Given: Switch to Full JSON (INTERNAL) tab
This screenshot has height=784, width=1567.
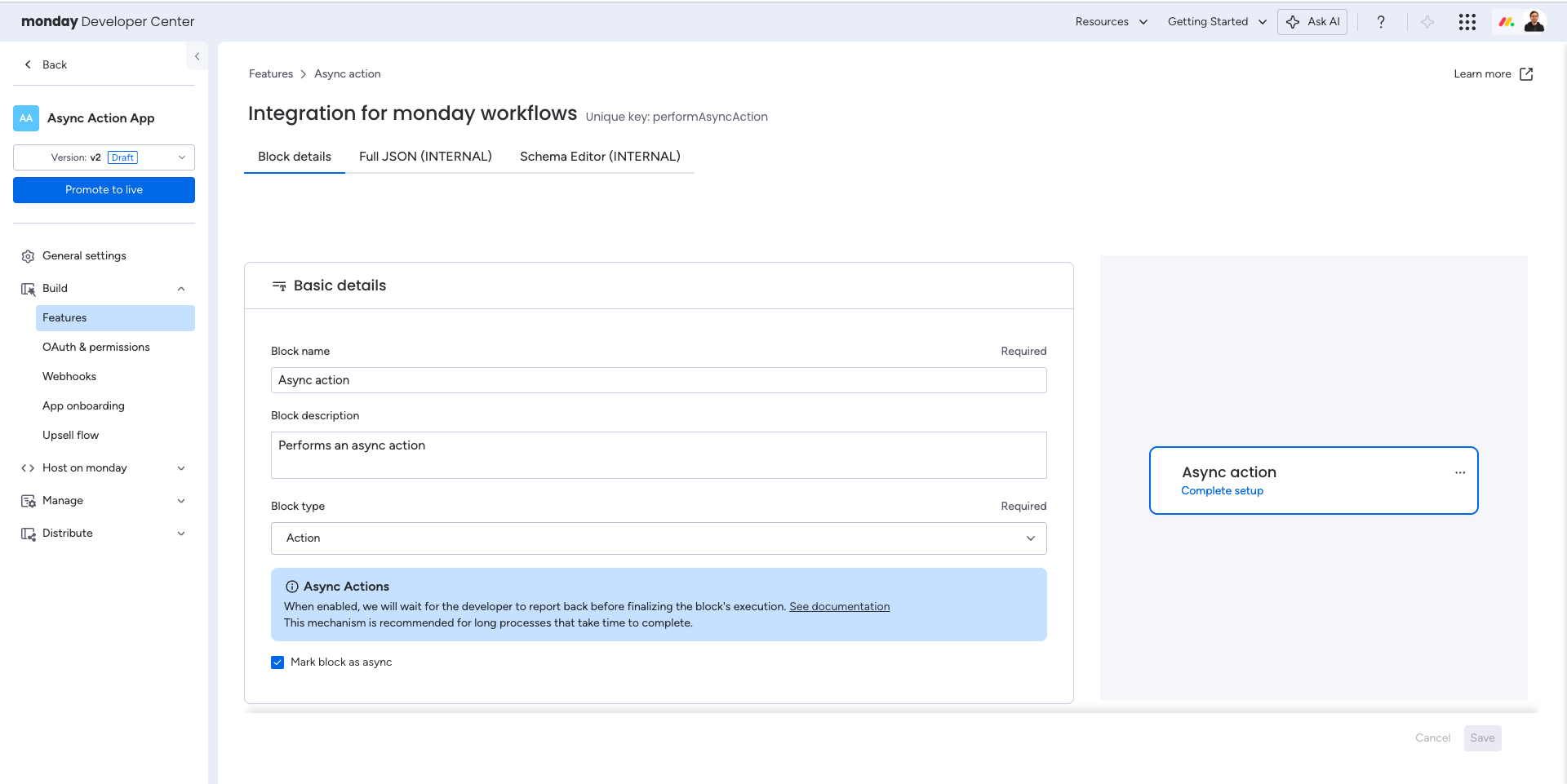Looking at the screenshot, I should point(425,157).
